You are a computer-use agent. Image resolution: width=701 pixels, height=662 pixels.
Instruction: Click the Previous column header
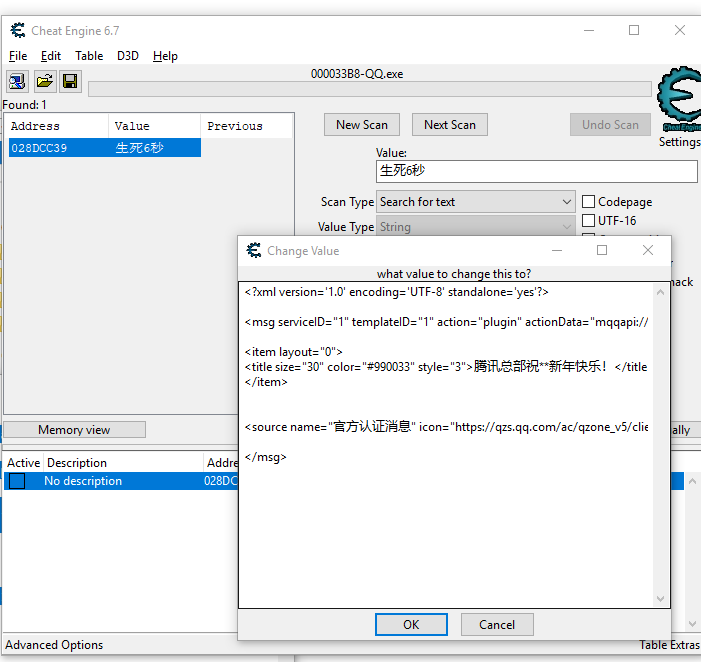(247, 126)
